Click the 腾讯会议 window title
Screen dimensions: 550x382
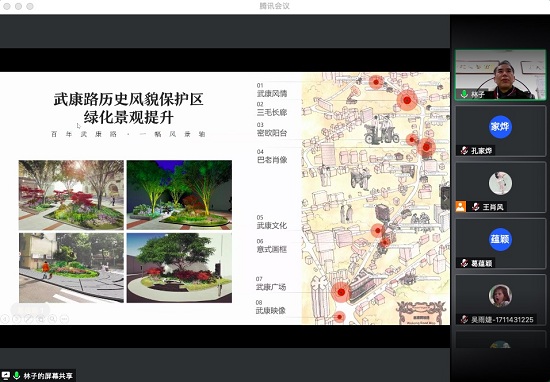point(274,6)
